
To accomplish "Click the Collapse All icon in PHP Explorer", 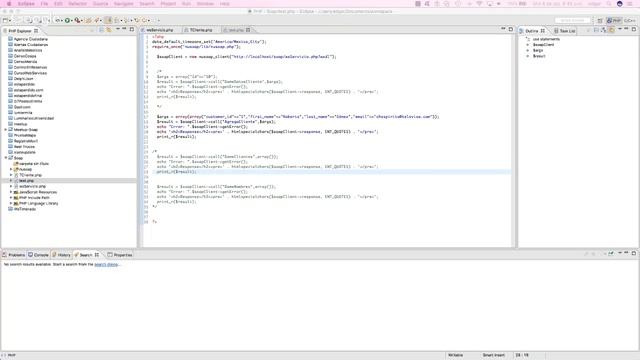I will click(x=102, y=30).
